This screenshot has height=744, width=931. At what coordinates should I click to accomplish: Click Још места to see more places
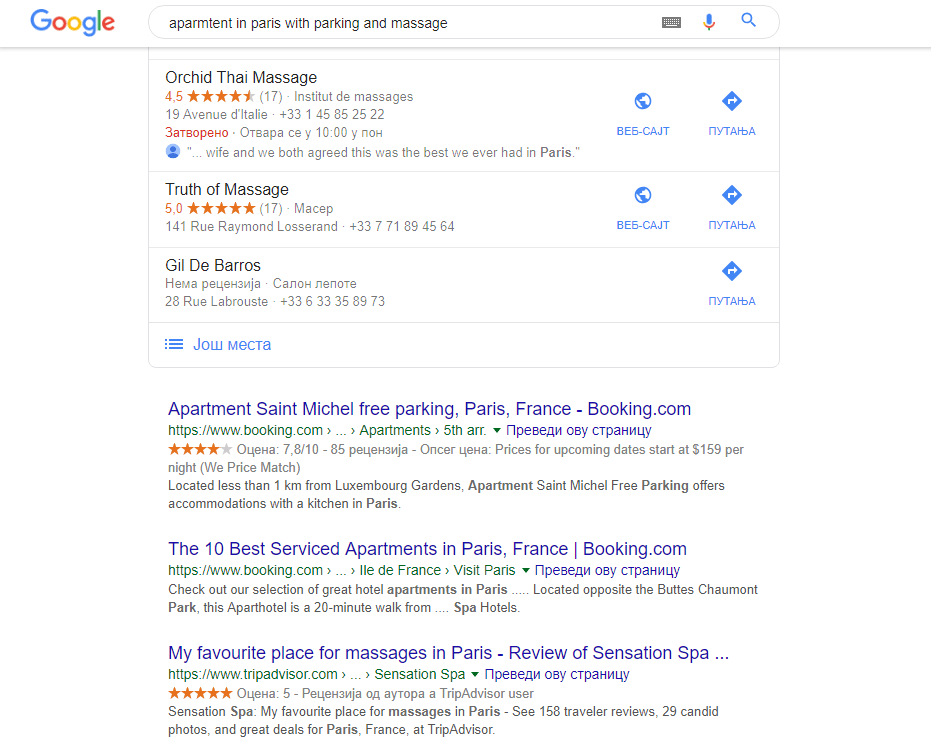tap(232, 344)
